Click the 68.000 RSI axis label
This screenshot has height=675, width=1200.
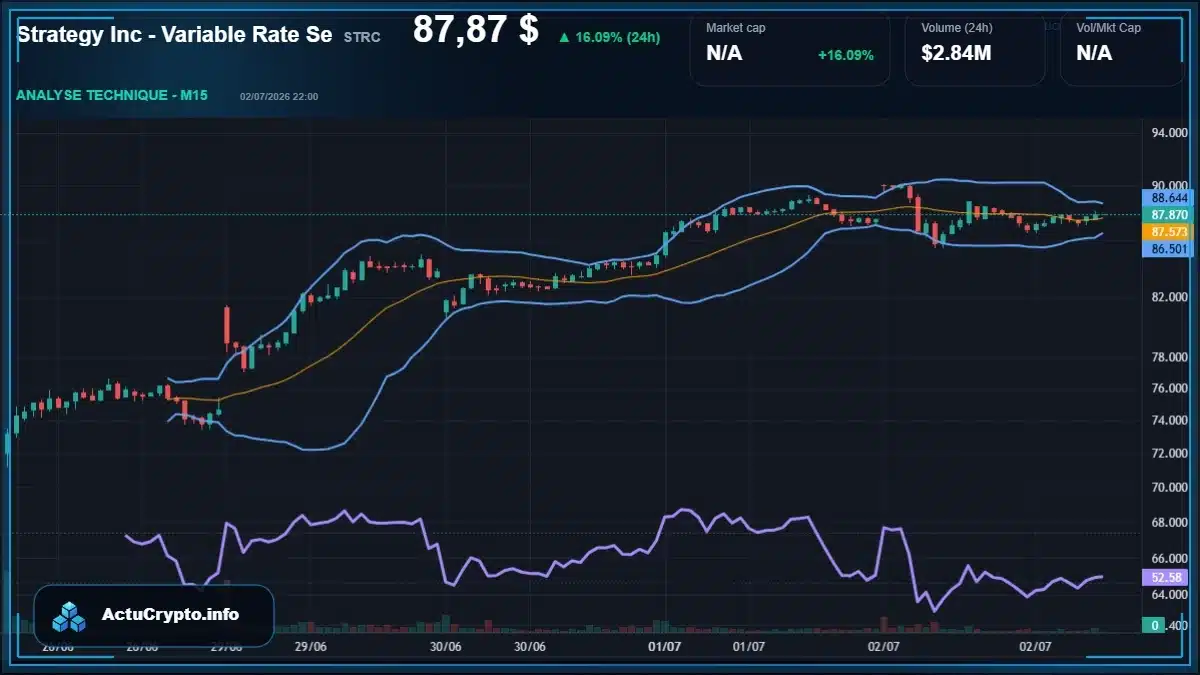[1169, 522]
